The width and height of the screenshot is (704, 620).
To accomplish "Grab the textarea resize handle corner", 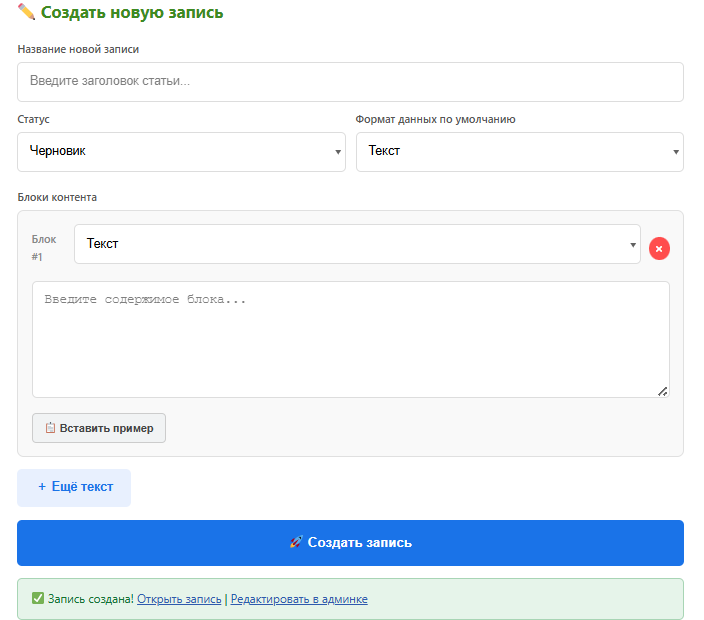I will coord(662,391).
